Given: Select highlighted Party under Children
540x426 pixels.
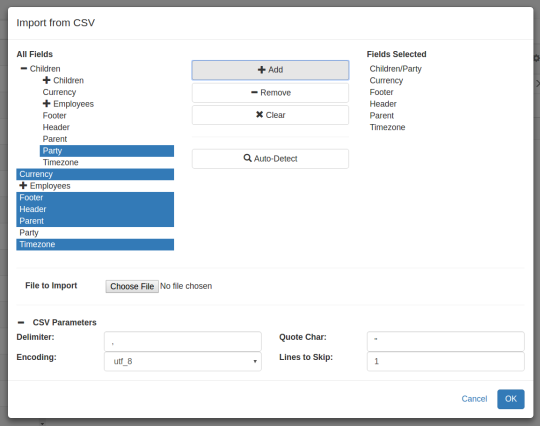Looking at the screenshot, I should point(107,151).
